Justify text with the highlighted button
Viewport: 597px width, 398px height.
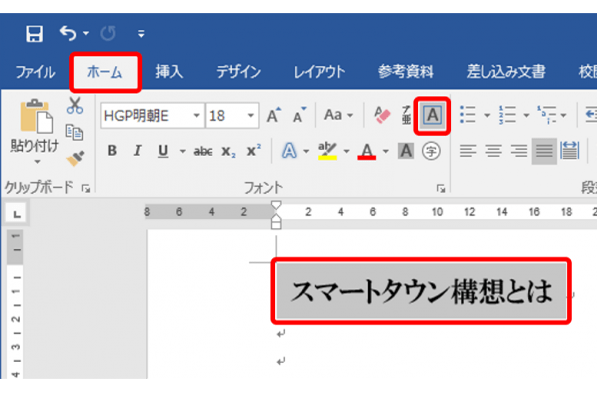pyautogui.click(x=544, y=151)
